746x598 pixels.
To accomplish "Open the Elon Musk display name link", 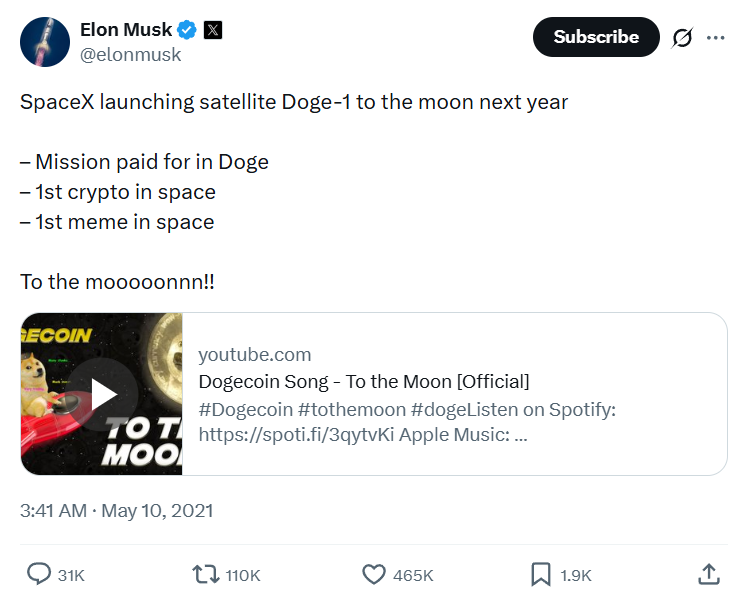I will coord(124,30).
